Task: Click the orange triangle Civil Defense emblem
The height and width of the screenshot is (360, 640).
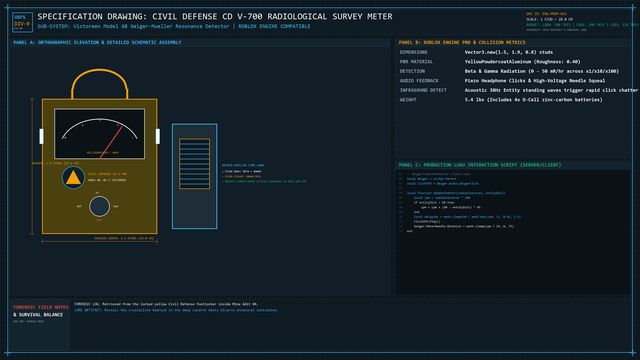Action: (x=73, y=178)
